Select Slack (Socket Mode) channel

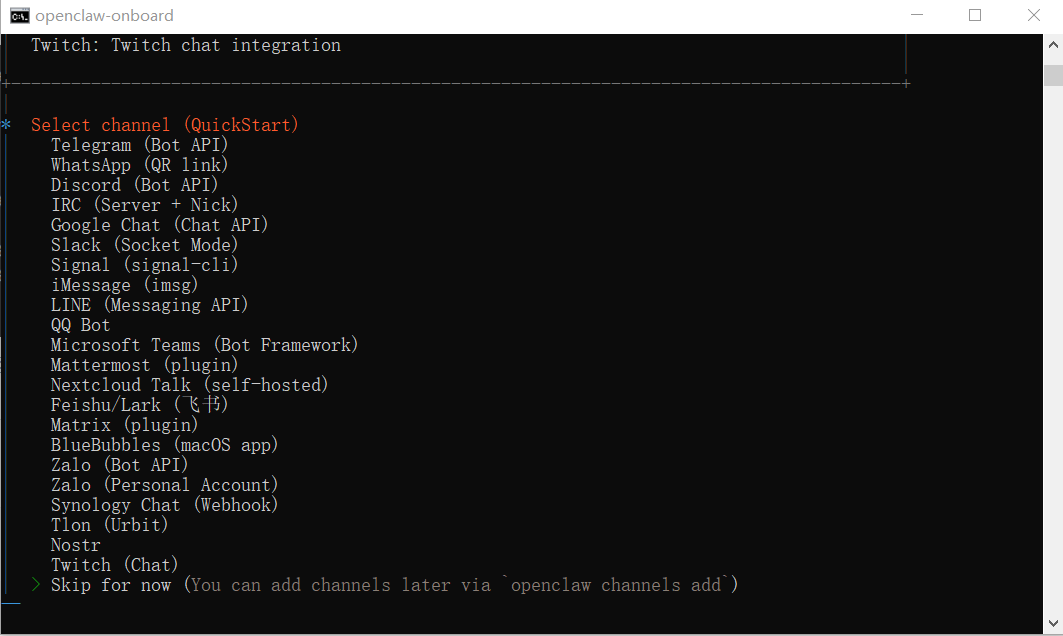144,245
